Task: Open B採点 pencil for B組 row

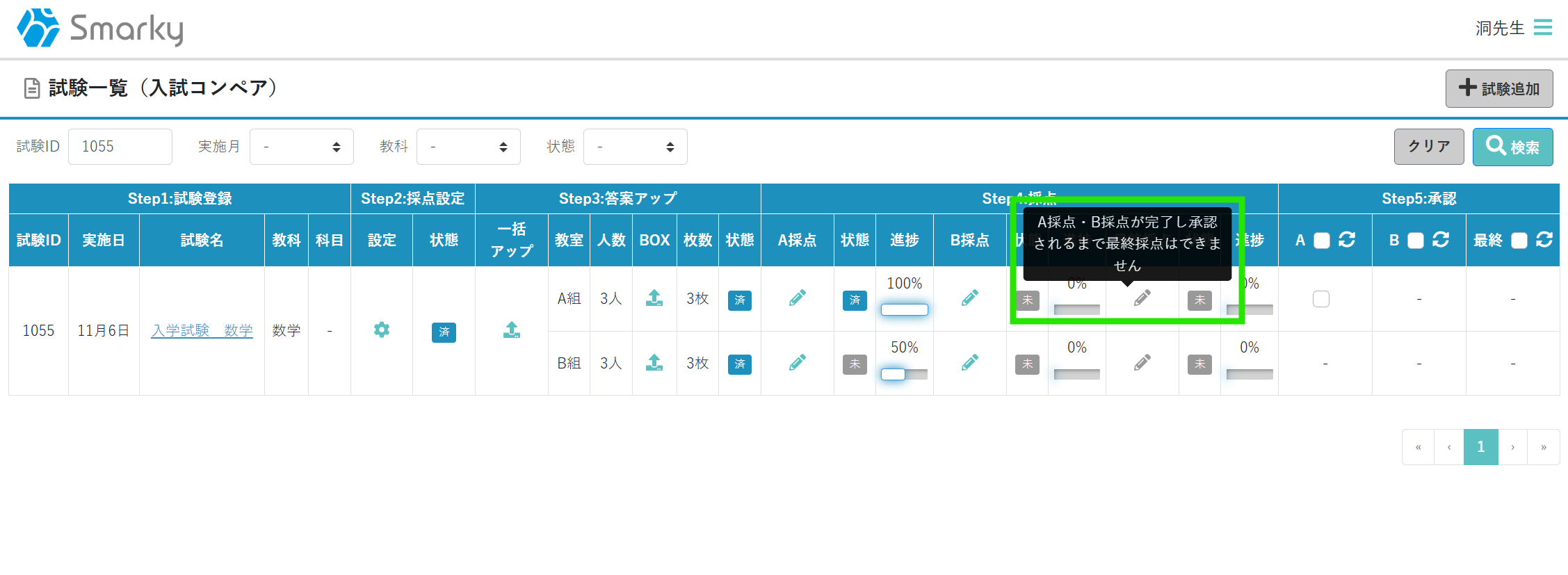Action: click(x=970, y=362)
